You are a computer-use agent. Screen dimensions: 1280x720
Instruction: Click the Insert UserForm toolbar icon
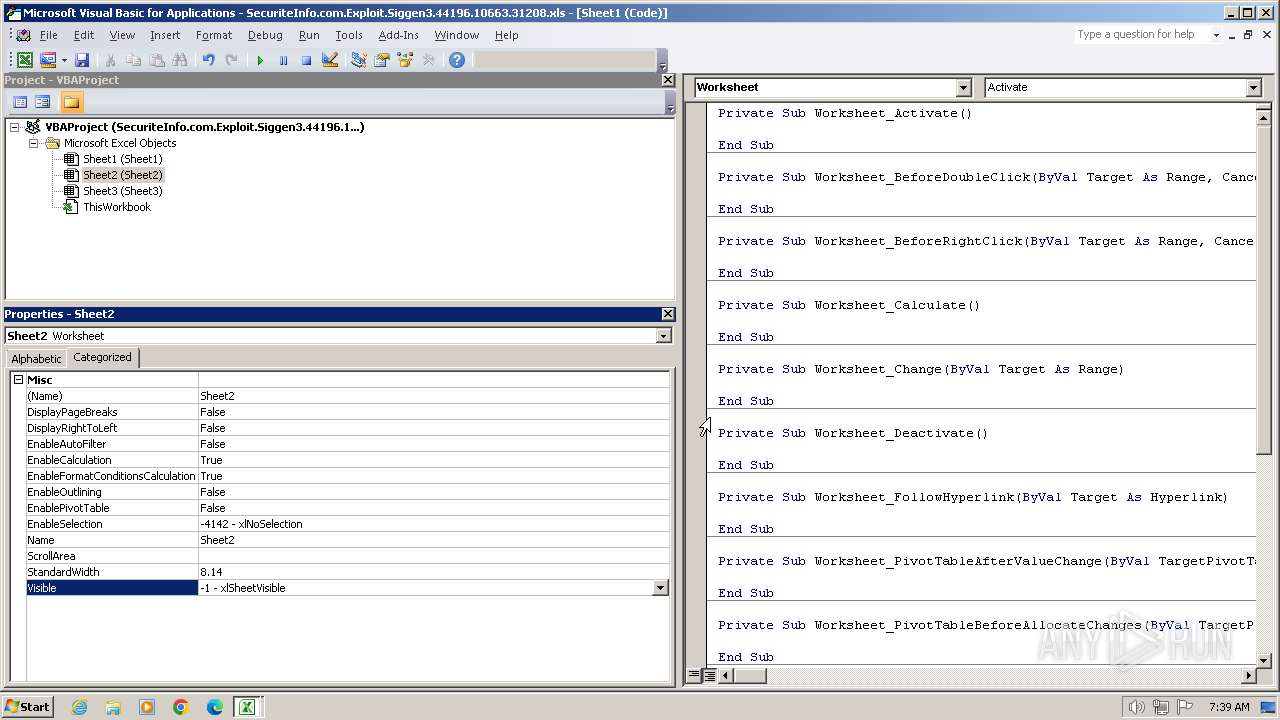pyautogui.click(x=47, y=61)
